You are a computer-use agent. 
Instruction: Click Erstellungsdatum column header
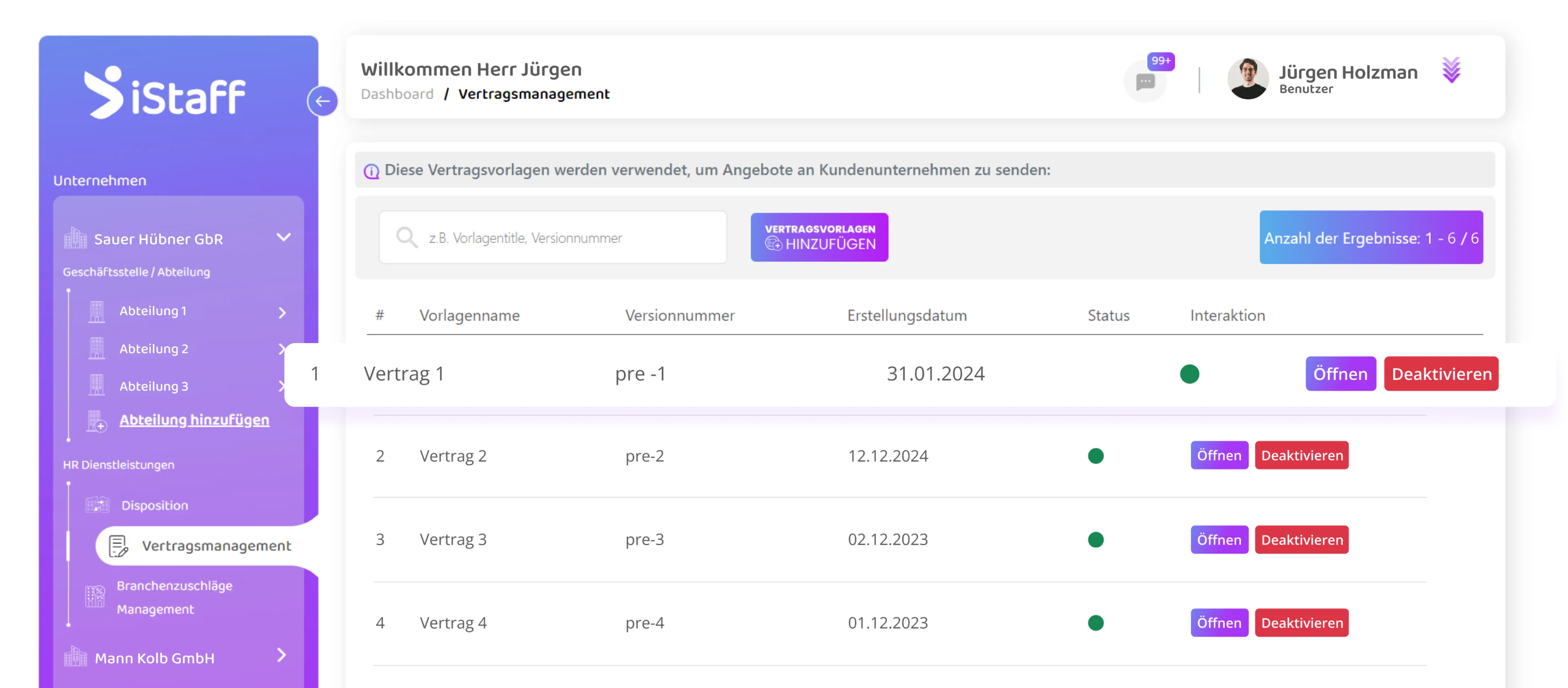pos(907,316)
